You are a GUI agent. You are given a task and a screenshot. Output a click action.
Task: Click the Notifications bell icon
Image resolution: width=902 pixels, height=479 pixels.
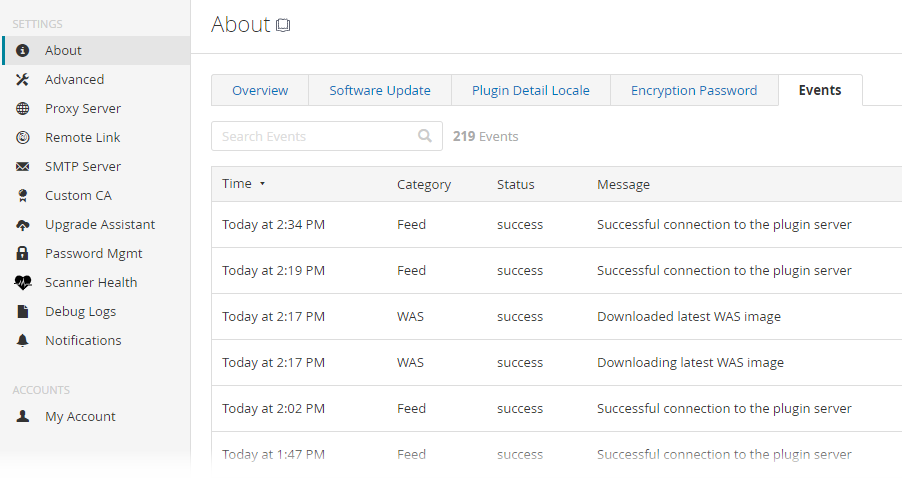pos(23,341)
